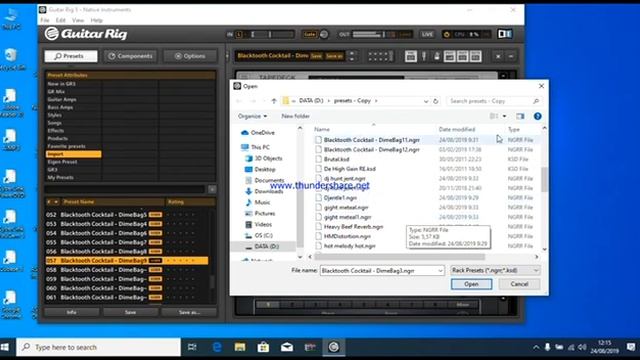Click the Search presets - Copy field
Viewport: 640px width, 360px height.
coord(494,101)
